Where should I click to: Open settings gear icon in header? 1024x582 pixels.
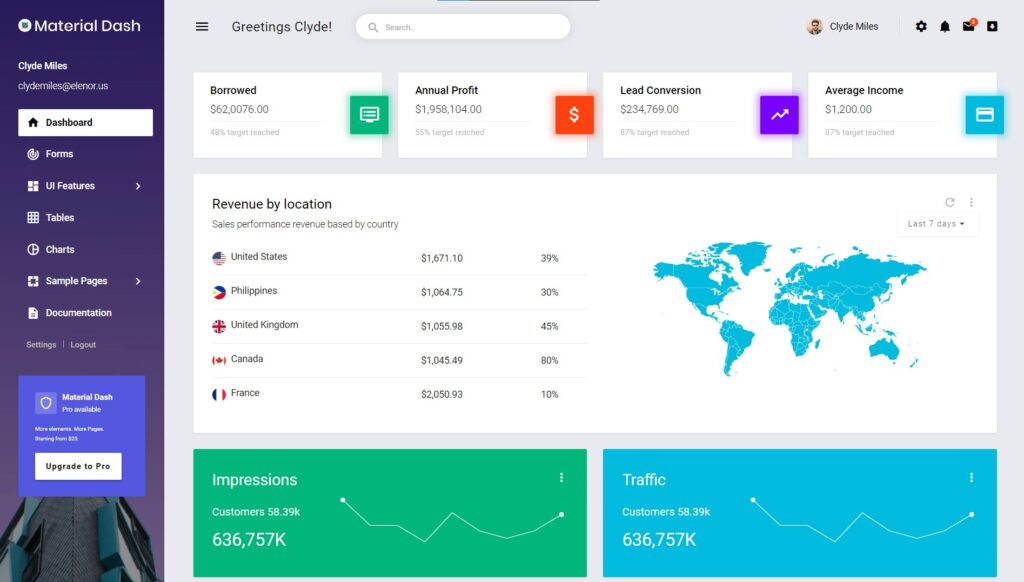click(x=921, y=26)
